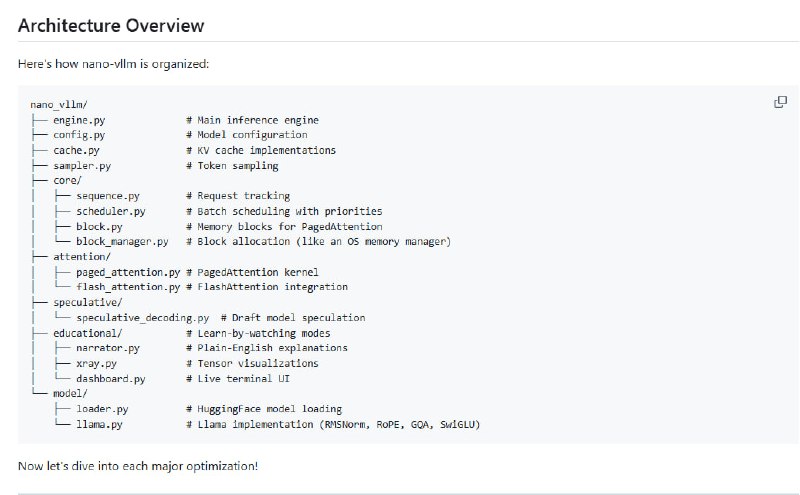Click llama.py at the tree bottom
The width and height of the screenshot is (800, 495).
pos(98,425)
